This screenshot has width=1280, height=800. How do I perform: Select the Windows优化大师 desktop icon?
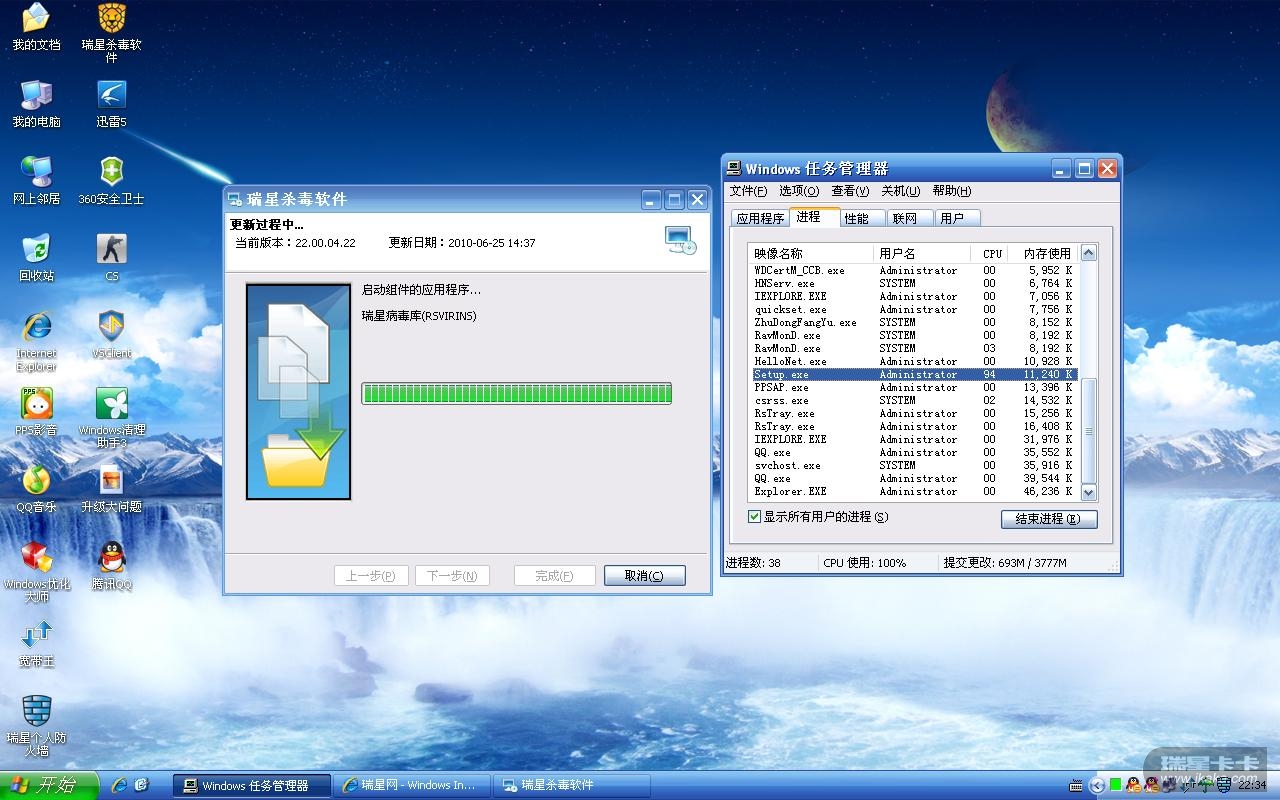click(x=36, y=558)
